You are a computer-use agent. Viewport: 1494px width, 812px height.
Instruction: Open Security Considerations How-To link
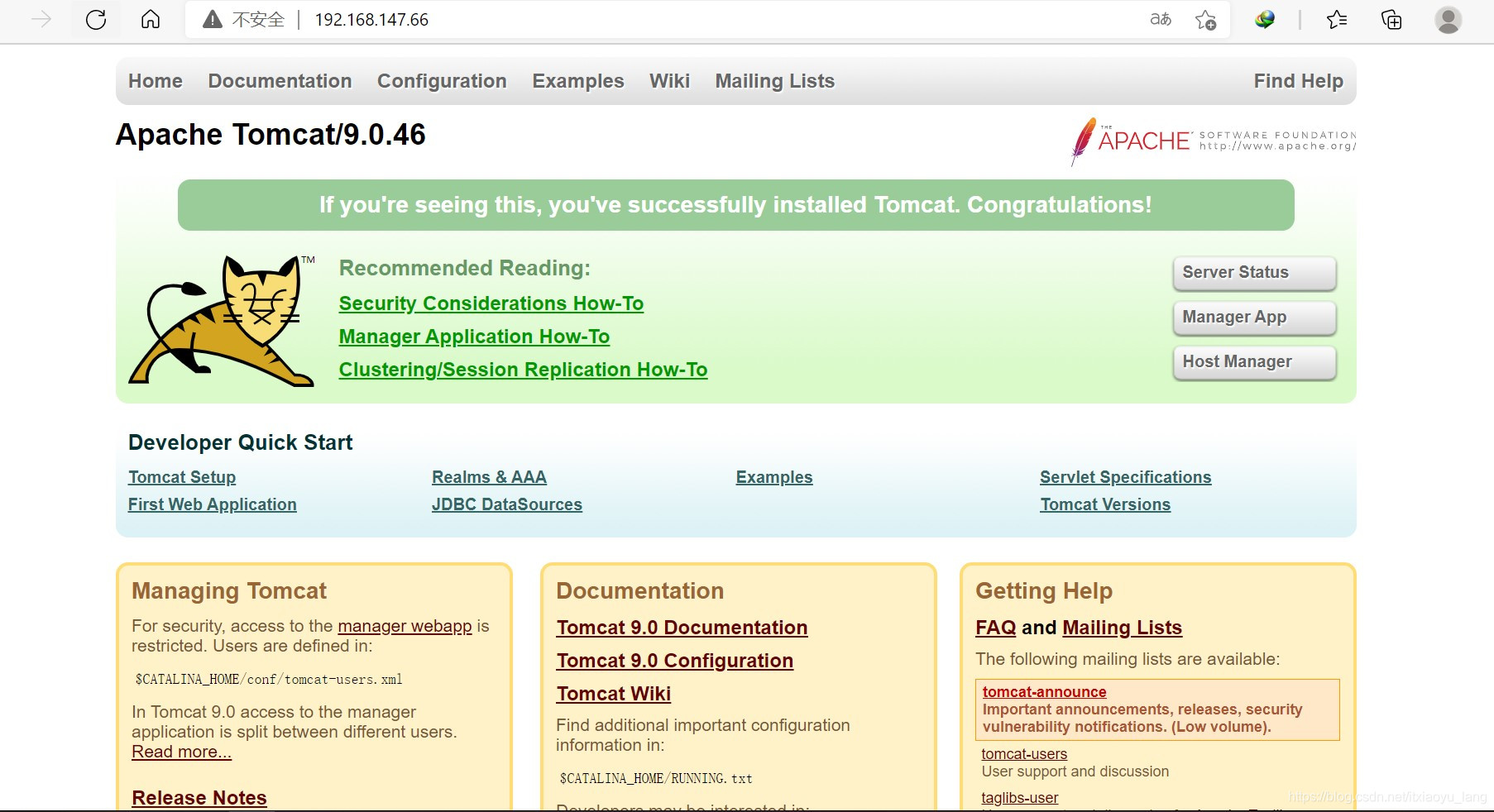click(x=491, y=303)
